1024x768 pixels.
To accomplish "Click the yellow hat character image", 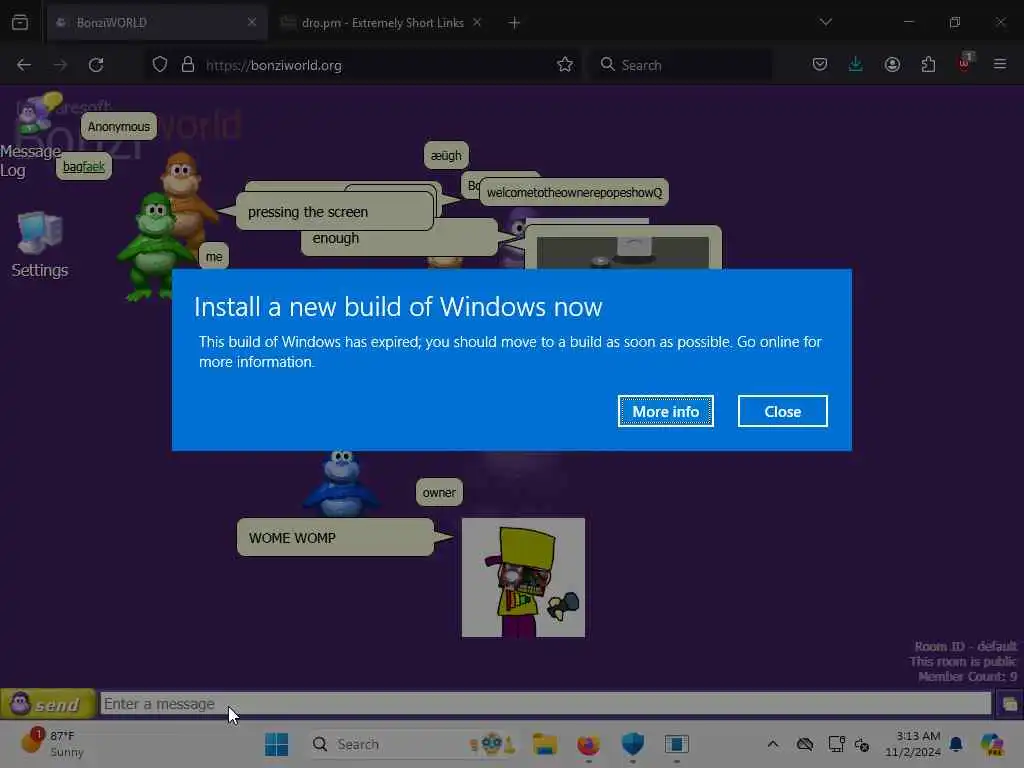I will (523, 577).
